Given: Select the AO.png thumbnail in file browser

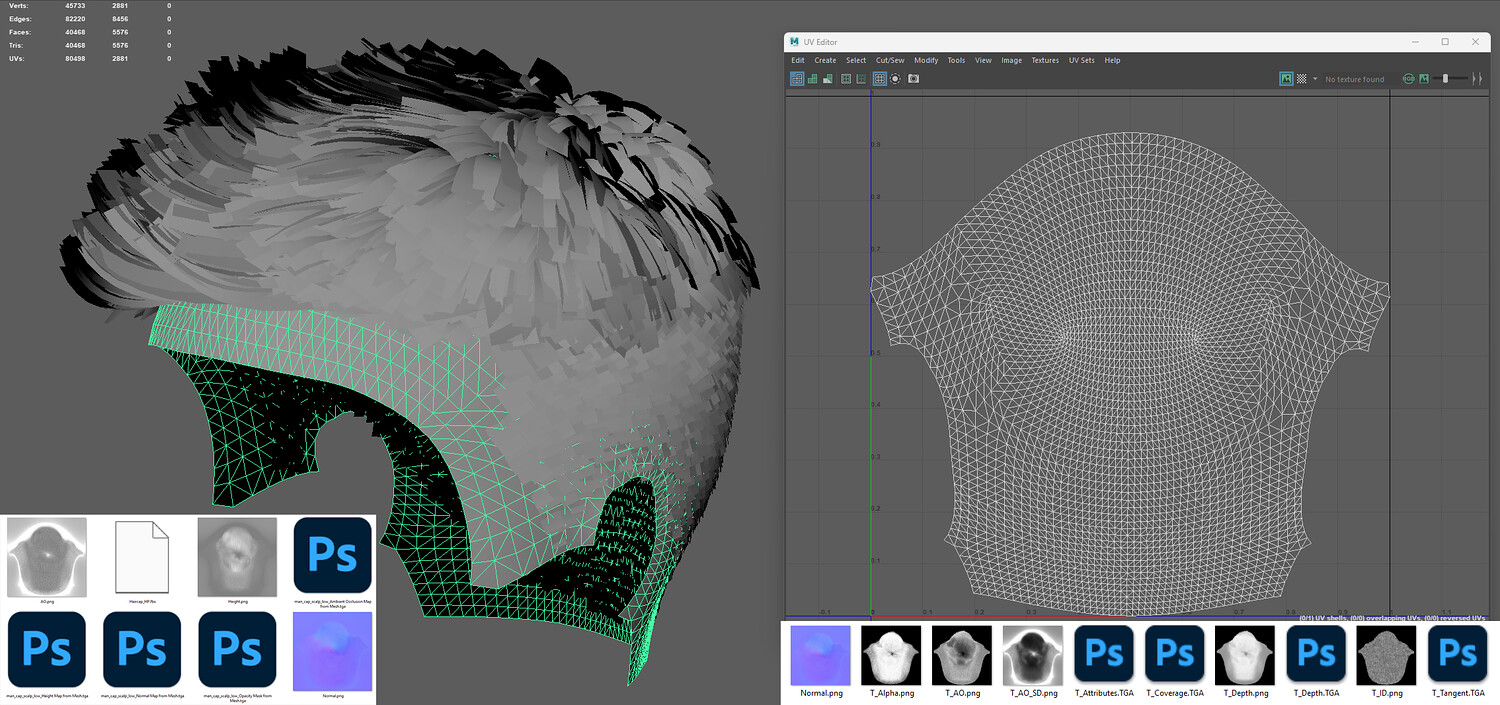Looking at the screenshot, I should coord(46,557).
